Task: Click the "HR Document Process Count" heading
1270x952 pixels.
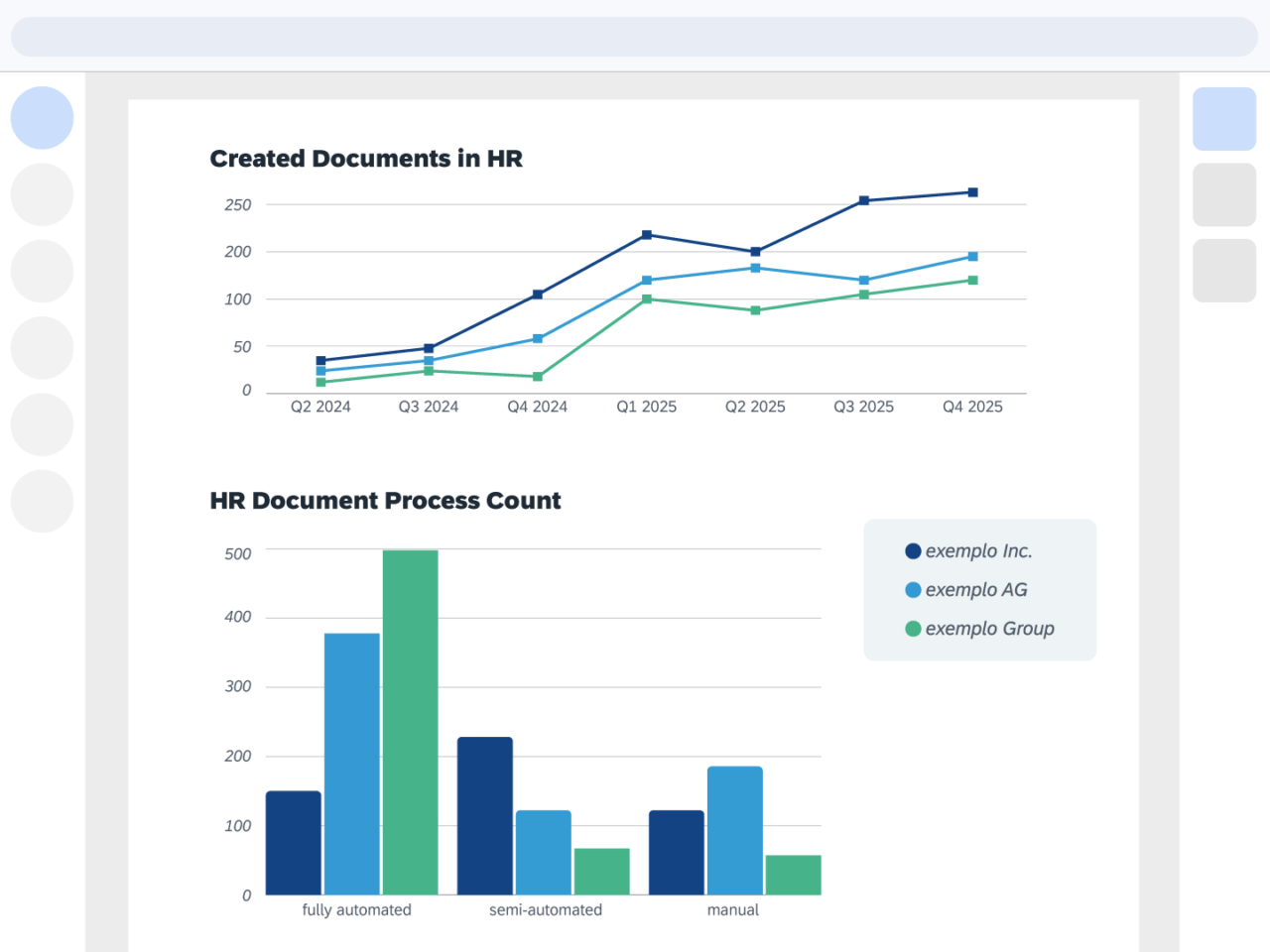Action: click(x=385, y=501)
